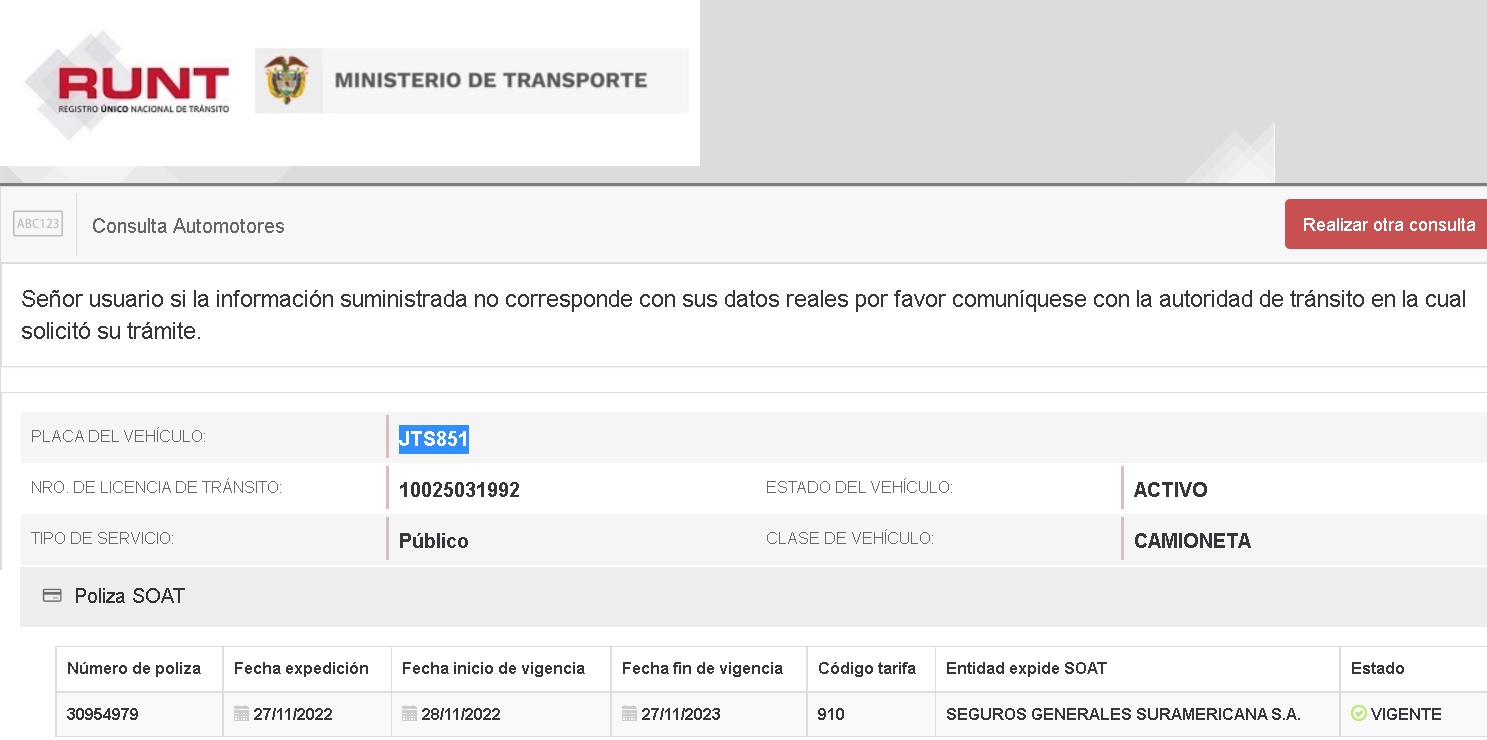Click calendar icon in Fecha fin de vigencia cell
This screenshot has width=1487, height=740.
pos(630,714)
